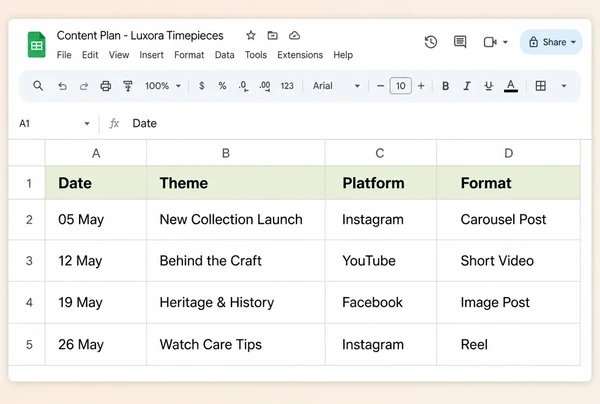Open the Extensions menu
Viewport: 600px width, 404px height.
pos(300,55)
